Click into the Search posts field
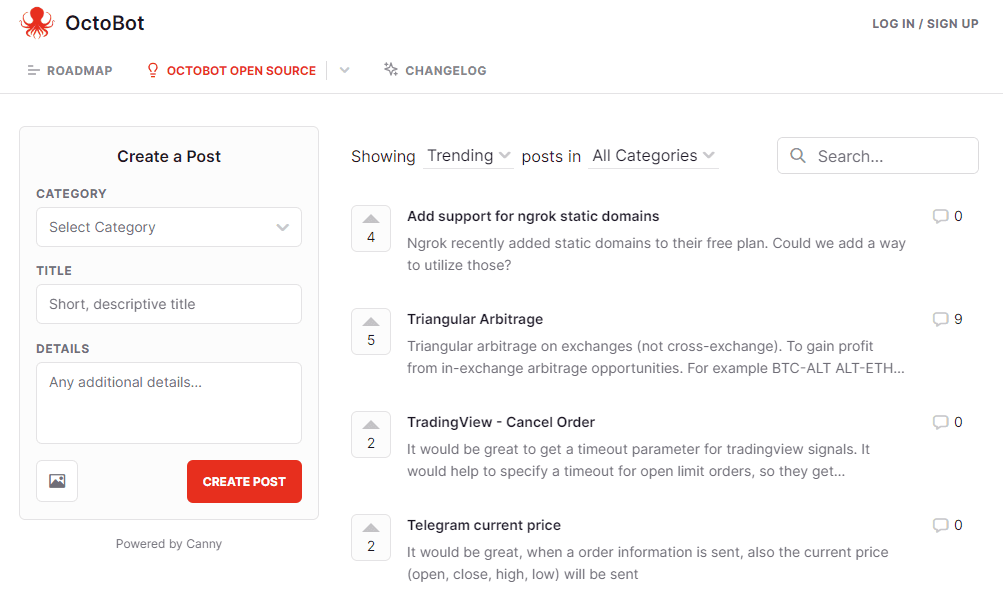The height and width of the screenshot is (607, 1003). pyautogui.click(x=878, y=155)
